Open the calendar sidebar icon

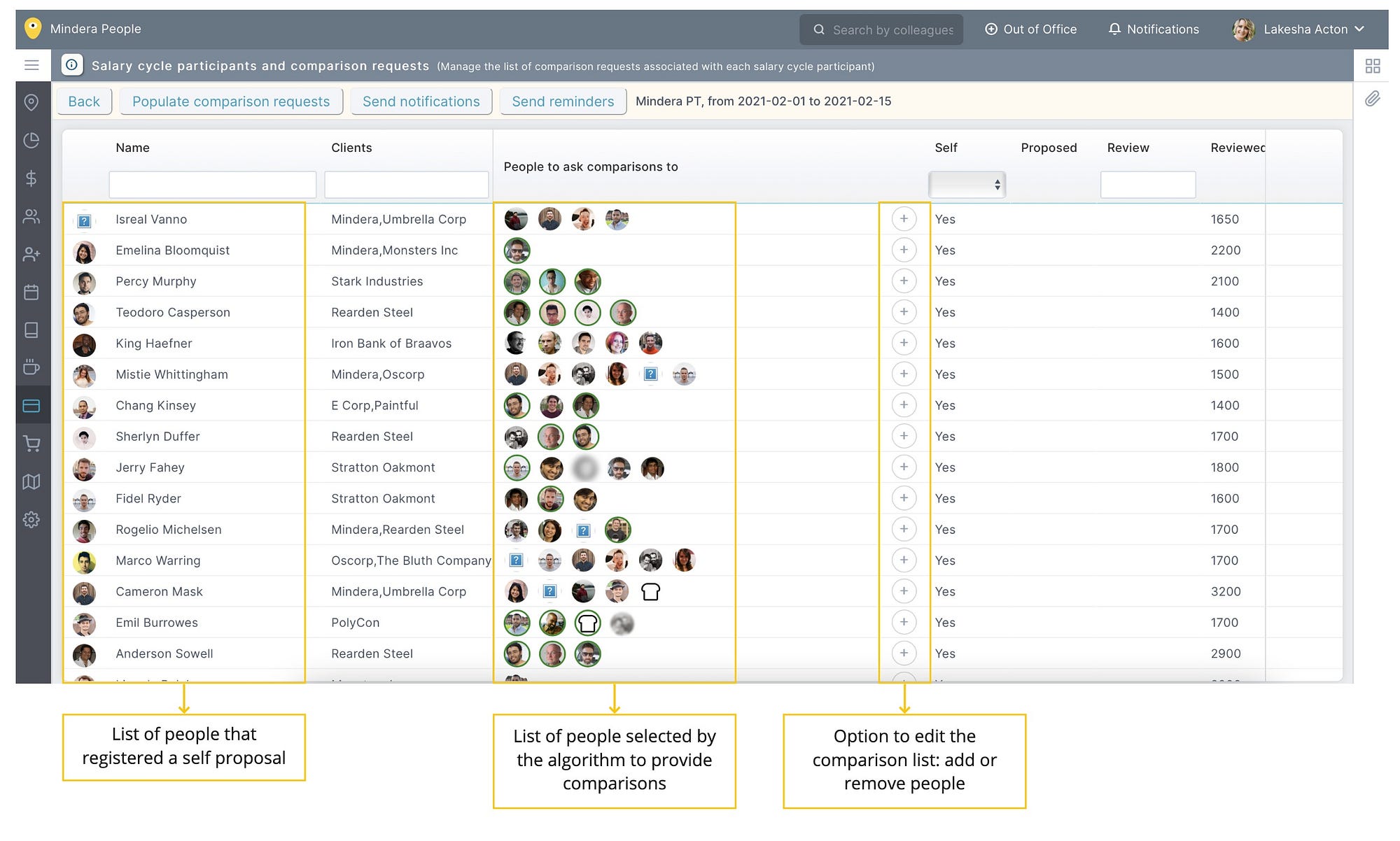pos(31,292)
